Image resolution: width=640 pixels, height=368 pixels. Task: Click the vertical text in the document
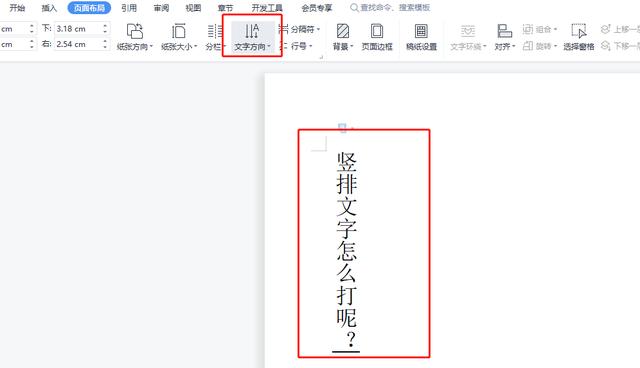click(x=347, y=251)
